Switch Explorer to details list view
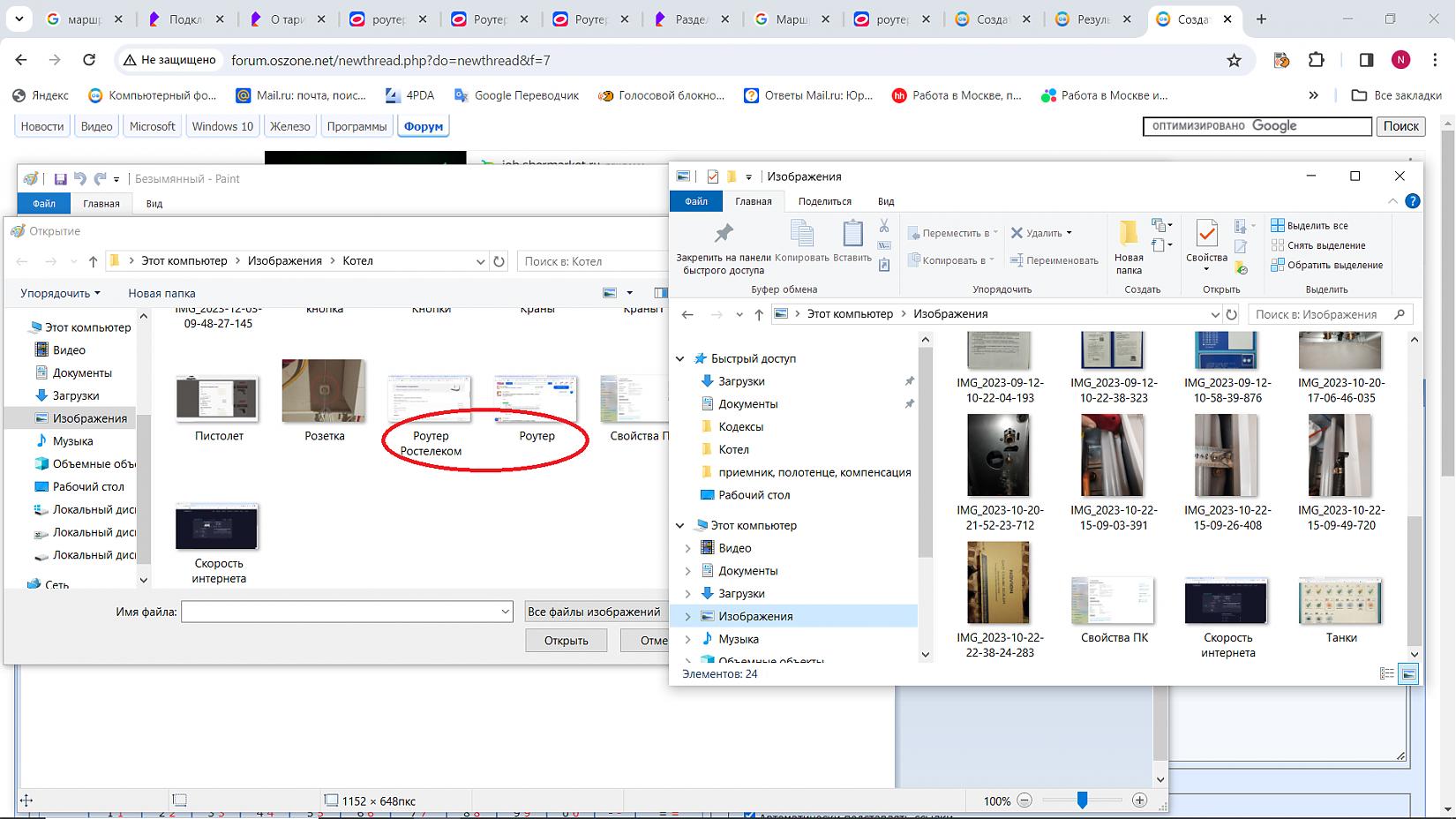 1386,674
